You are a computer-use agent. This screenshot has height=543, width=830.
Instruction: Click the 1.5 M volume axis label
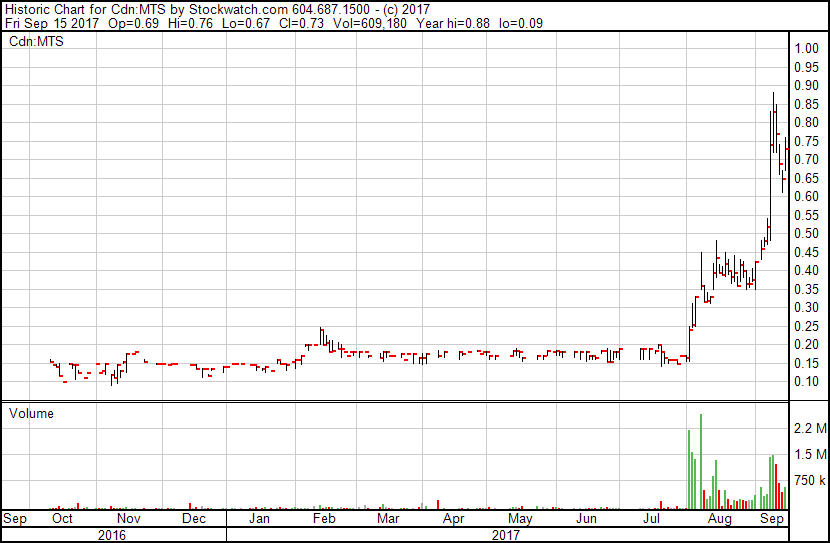[810, 454]
